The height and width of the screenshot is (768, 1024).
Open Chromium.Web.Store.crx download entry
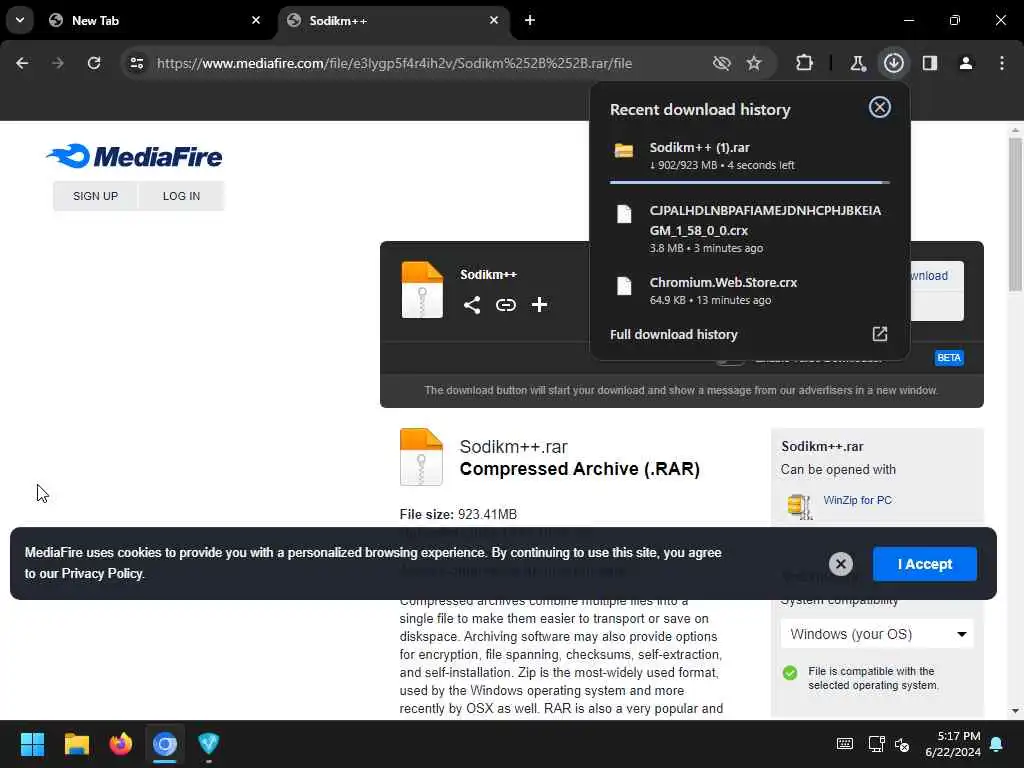click(x=750, y=291)
